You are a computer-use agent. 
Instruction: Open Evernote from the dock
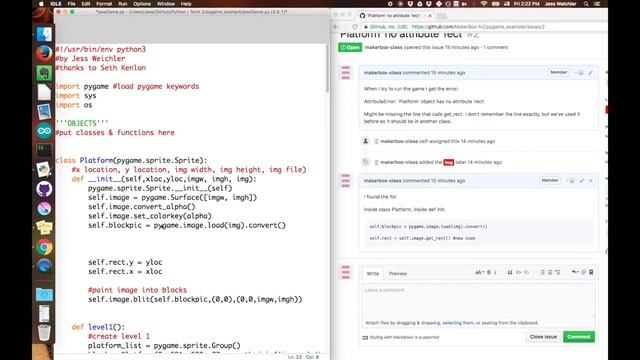tap(44, 73)
